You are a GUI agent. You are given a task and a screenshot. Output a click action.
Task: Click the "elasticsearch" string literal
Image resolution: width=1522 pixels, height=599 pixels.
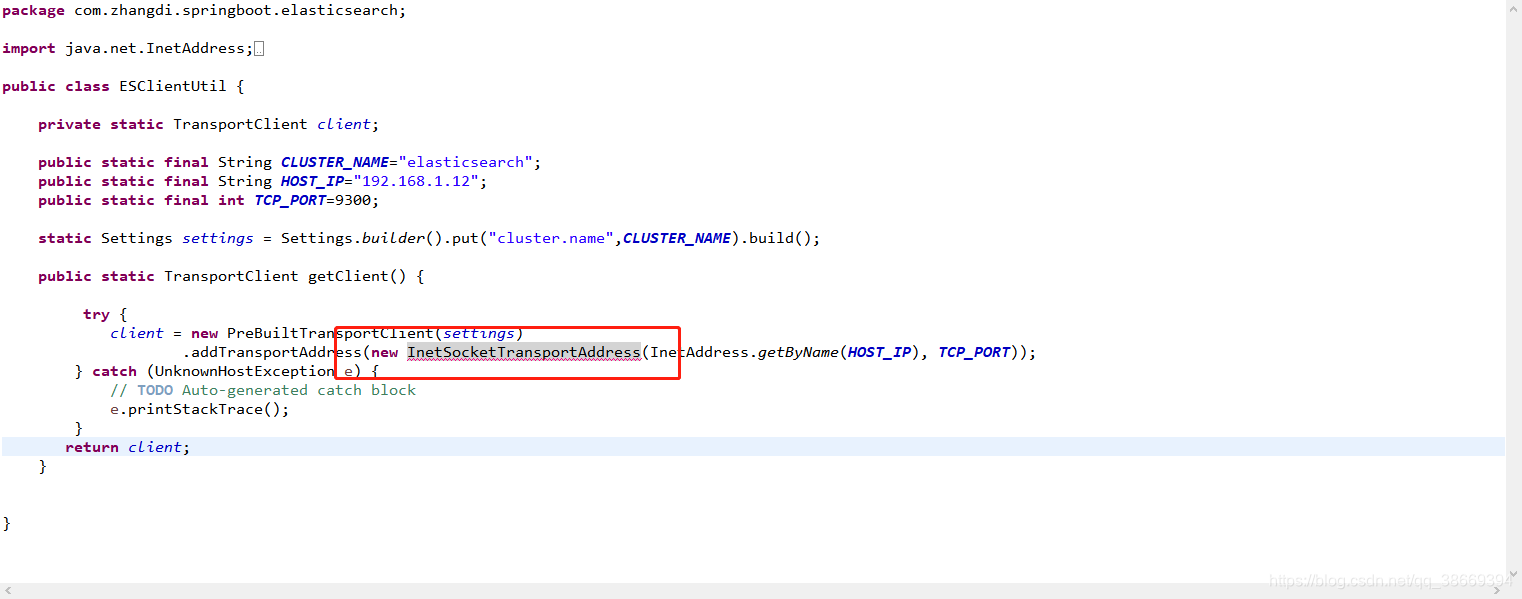(x=465, y=163)
